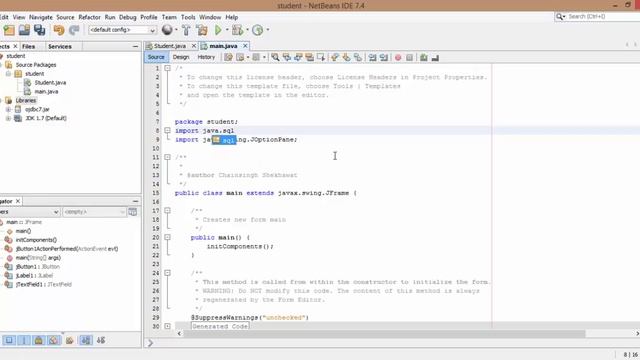The width and height of the screenshot is (640, 360).
Task: Click the Undo arrow icon
Action: coord(59,30)
